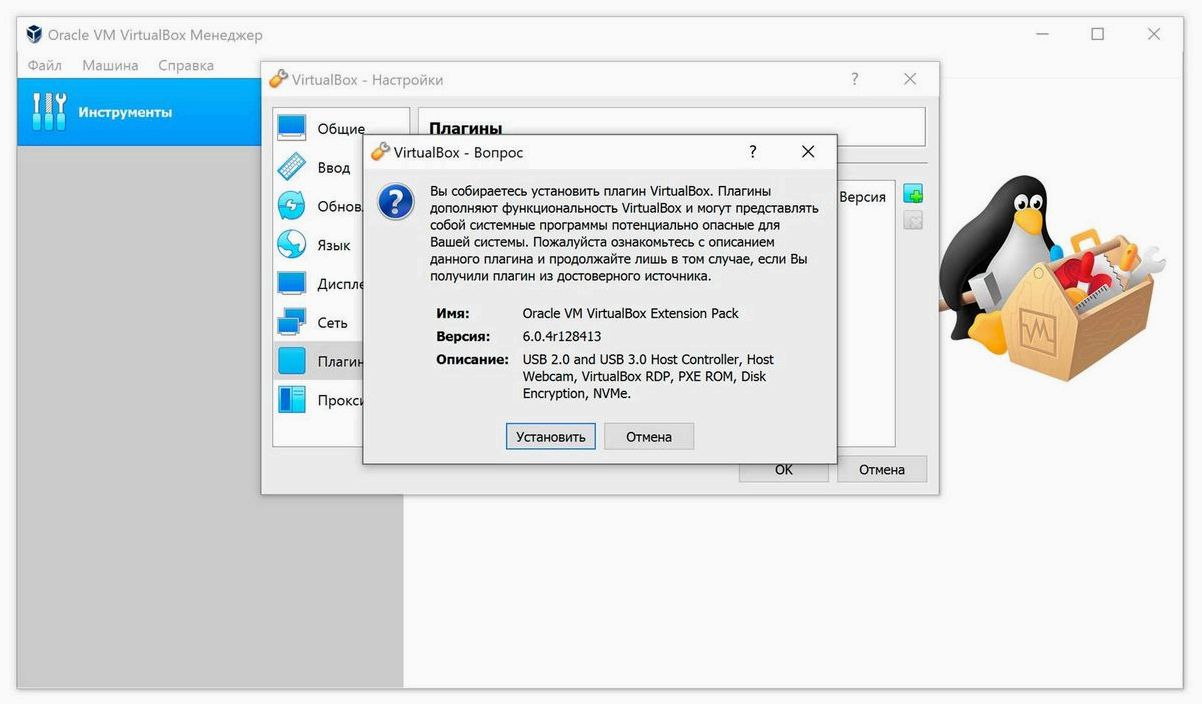Screen dimensions: 1202x704
Task: Close the VirtualBox - Настройки window
Action: [910, 79]
